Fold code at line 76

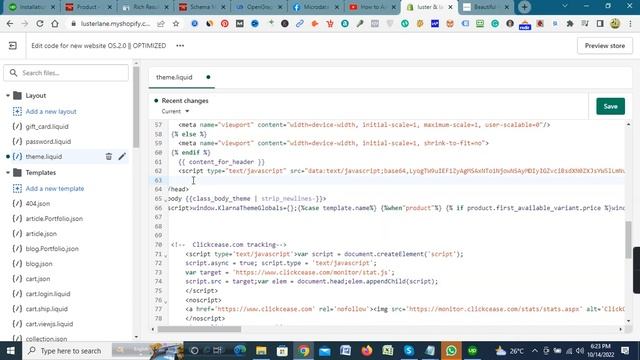(166, 301)
